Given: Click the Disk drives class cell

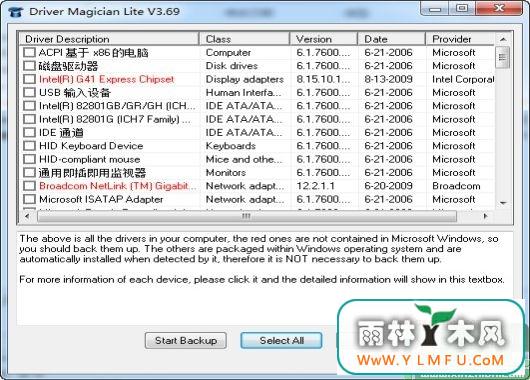Looking at the screenshot, I should [232, 66].
